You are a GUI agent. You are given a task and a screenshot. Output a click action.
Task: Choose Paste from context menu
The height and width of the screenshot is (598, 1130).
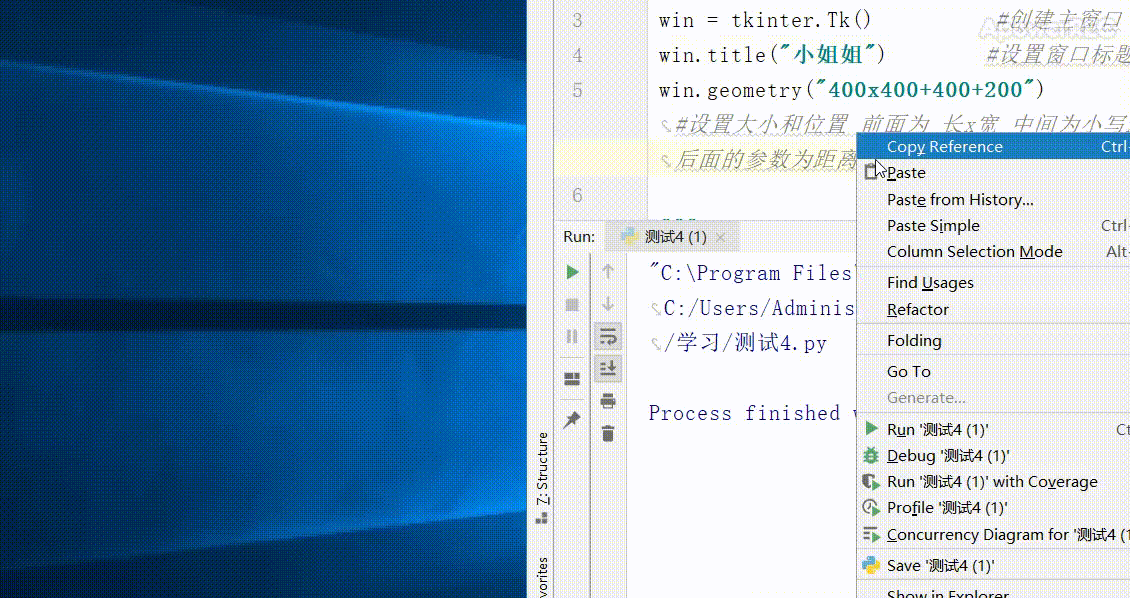click(x=993, y=173)
